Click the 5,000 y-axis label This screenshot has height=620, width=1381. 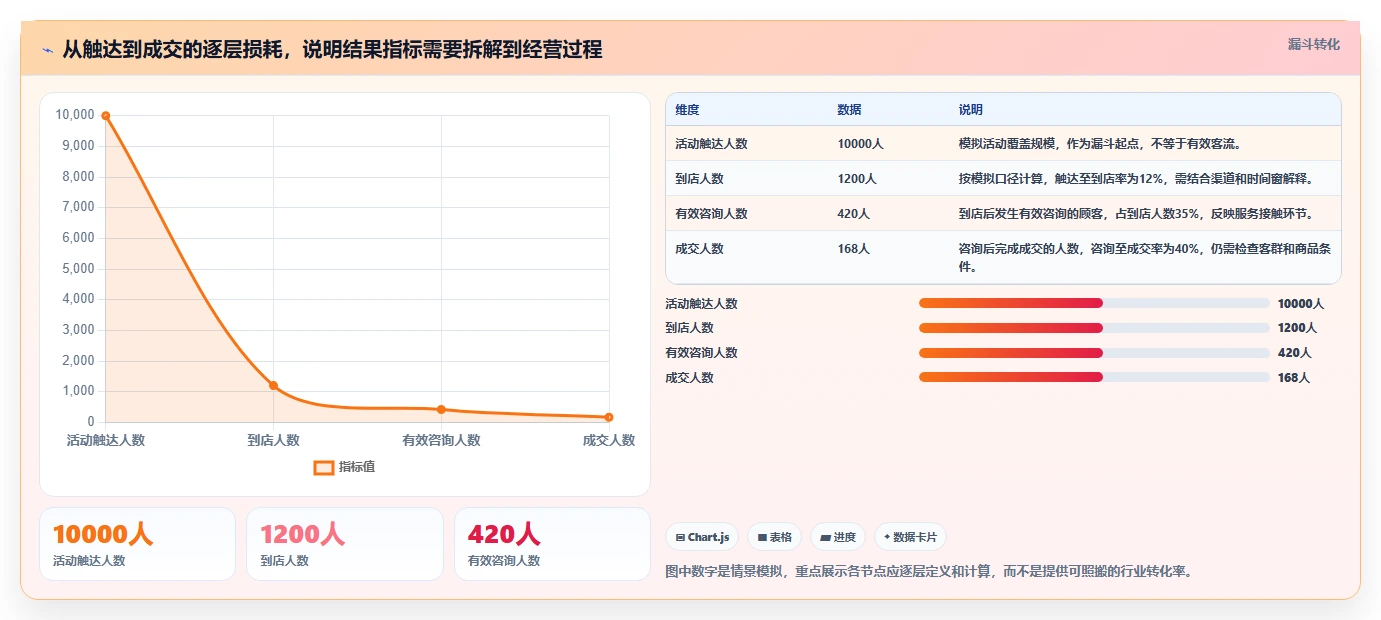coord(78,269)
